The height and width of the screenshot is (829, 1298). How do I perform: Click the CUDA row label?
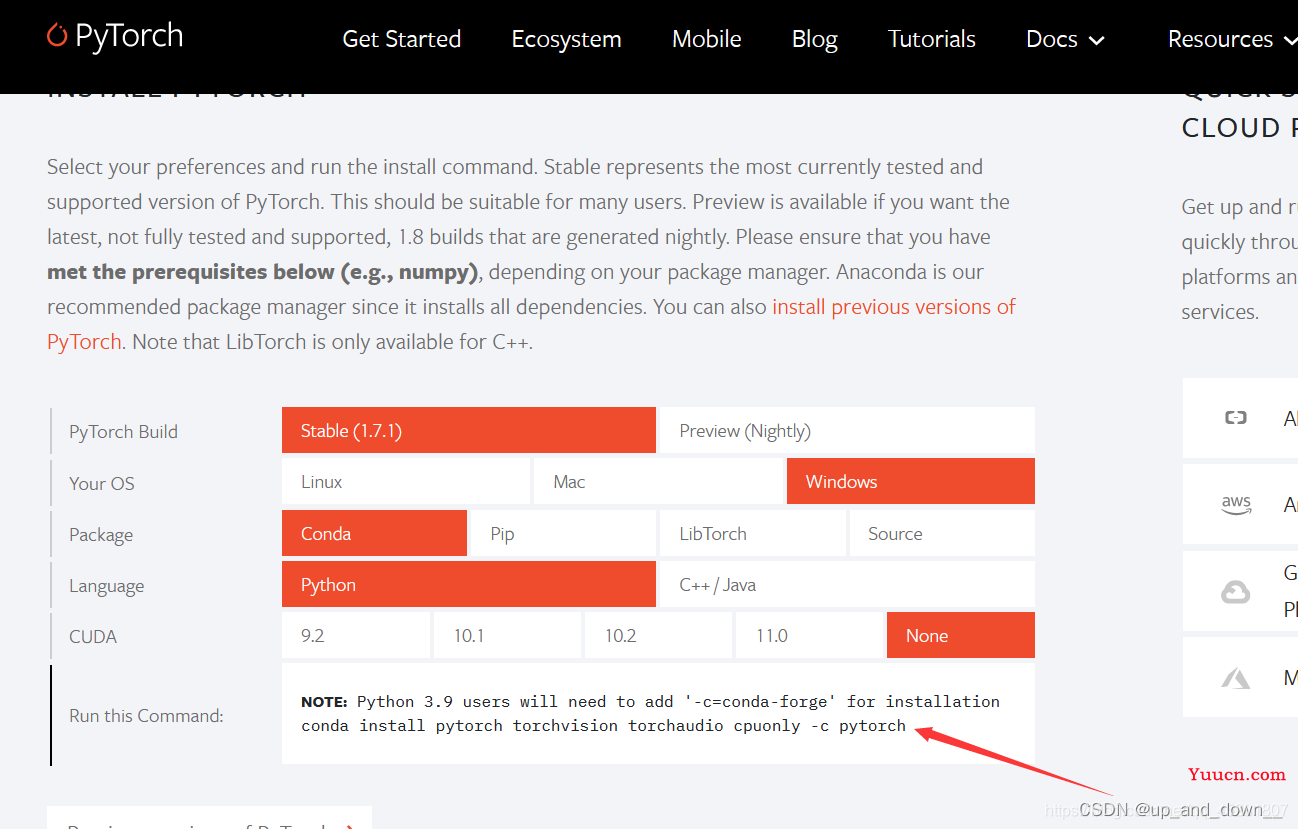pyautogui.click(x=93, y=636)
